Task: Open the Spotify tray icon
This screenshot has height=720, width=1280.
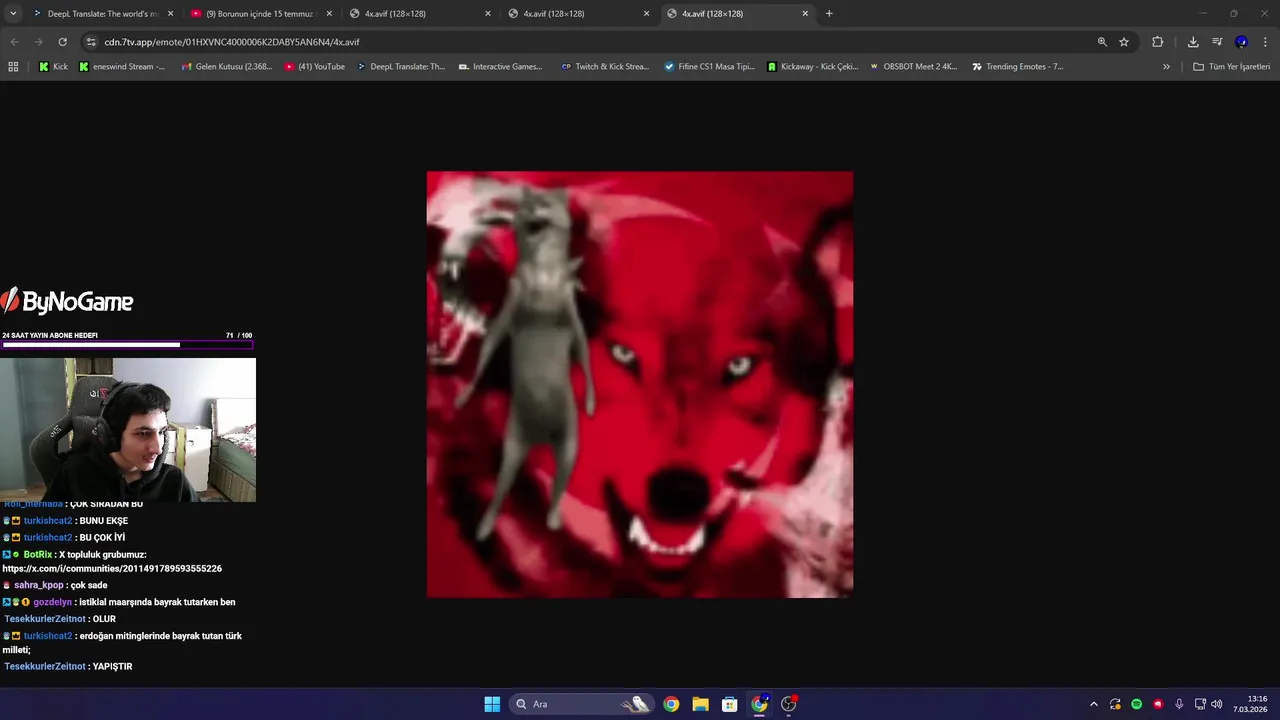Action: coord(1136,704)
